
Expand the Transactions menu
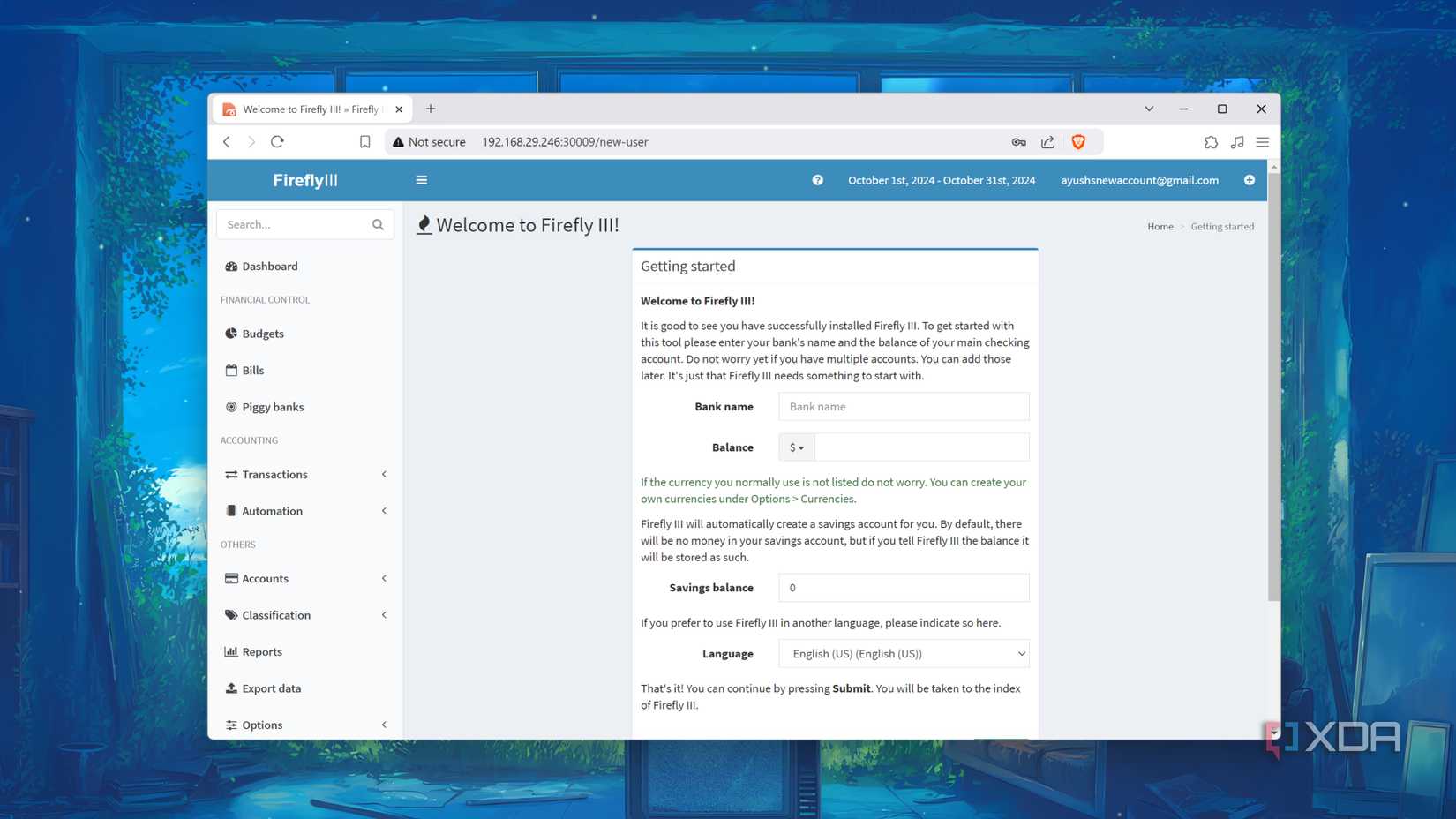point(274,474)
